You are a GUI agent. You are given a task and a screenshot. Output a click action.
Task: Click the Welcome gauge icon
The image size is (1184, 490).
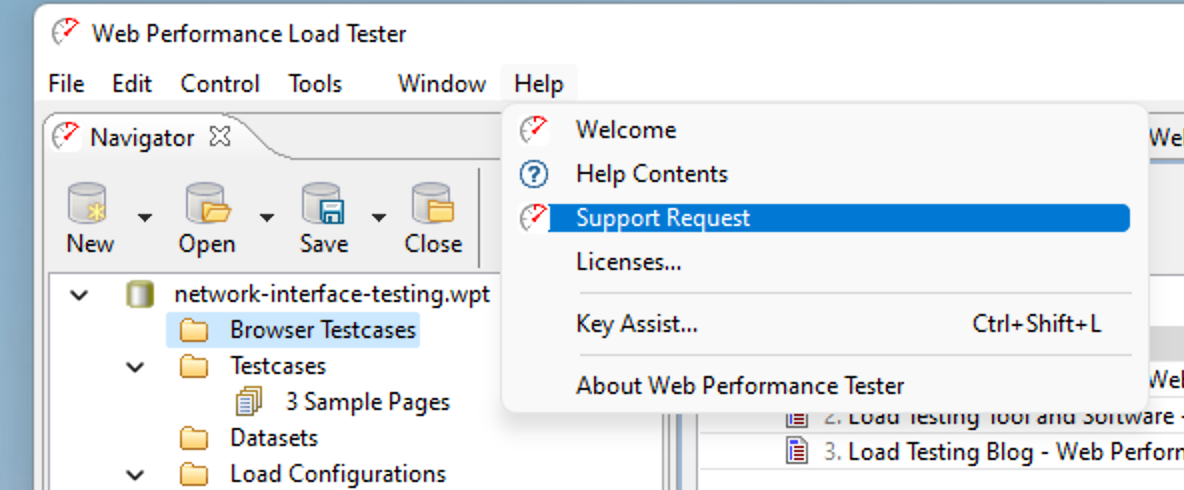pos(533,130)
